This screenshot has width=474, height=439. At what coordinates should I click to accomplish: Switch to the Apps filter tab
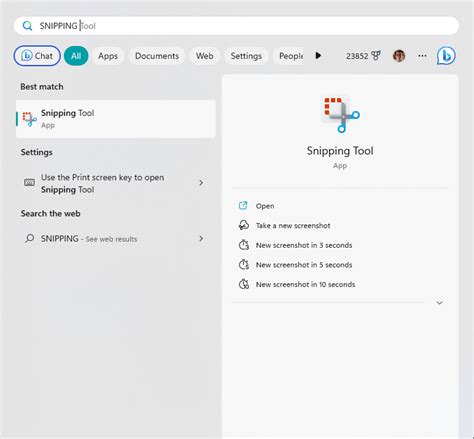point(108,56)
